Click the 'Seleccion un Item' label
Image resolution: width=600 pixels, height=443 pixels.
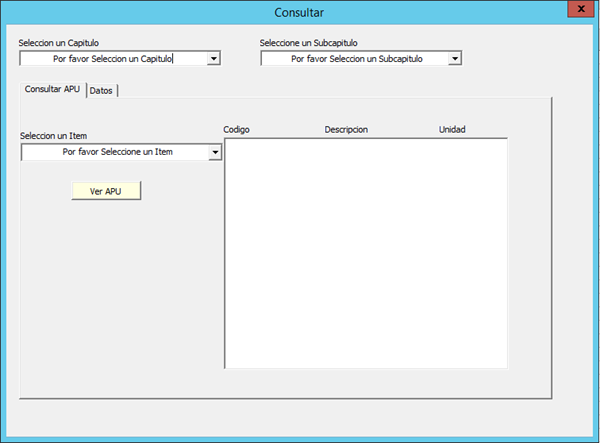click(x=54, y=136)
